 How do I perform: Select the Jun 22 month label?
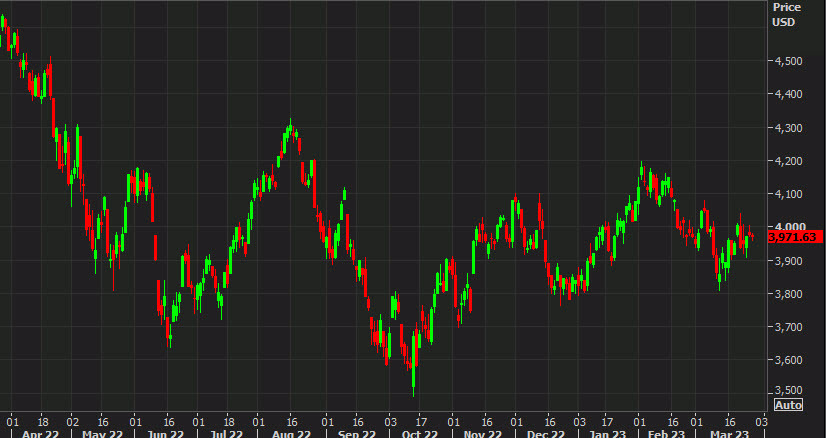pos(166,435)
